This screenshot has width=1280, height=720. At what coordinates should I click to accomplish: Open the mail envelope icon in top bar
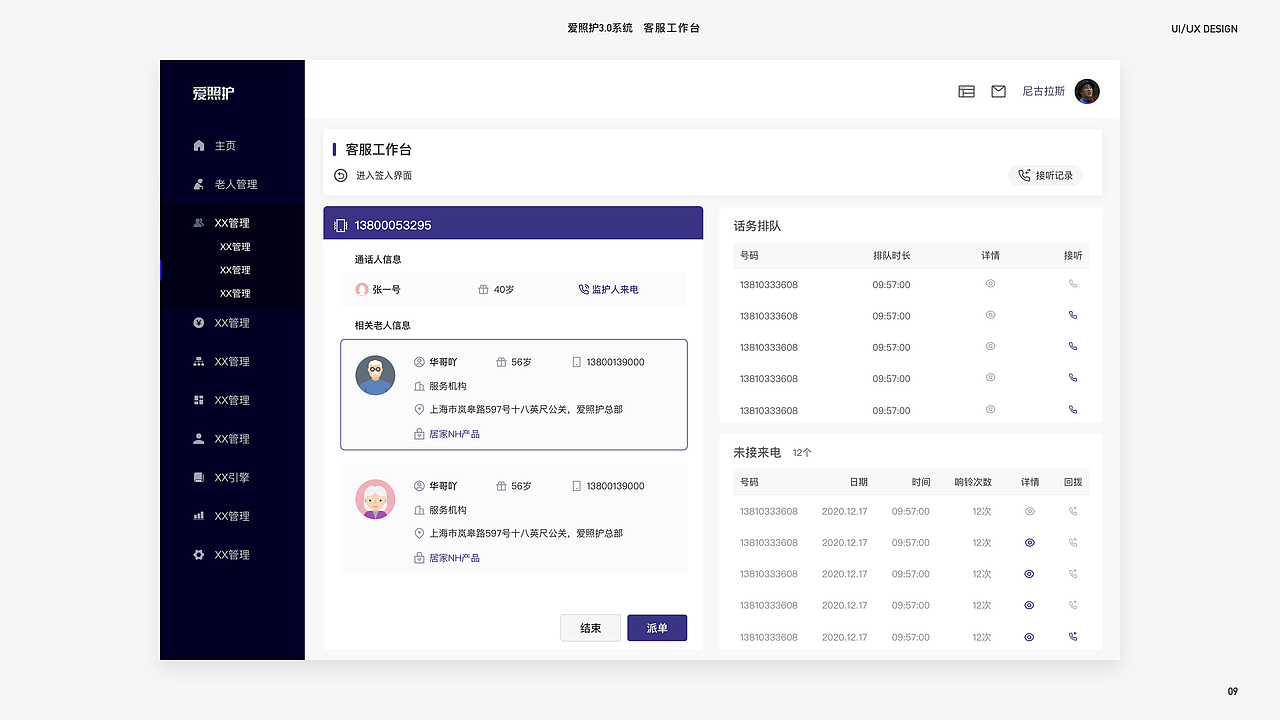tap(998, 90)
